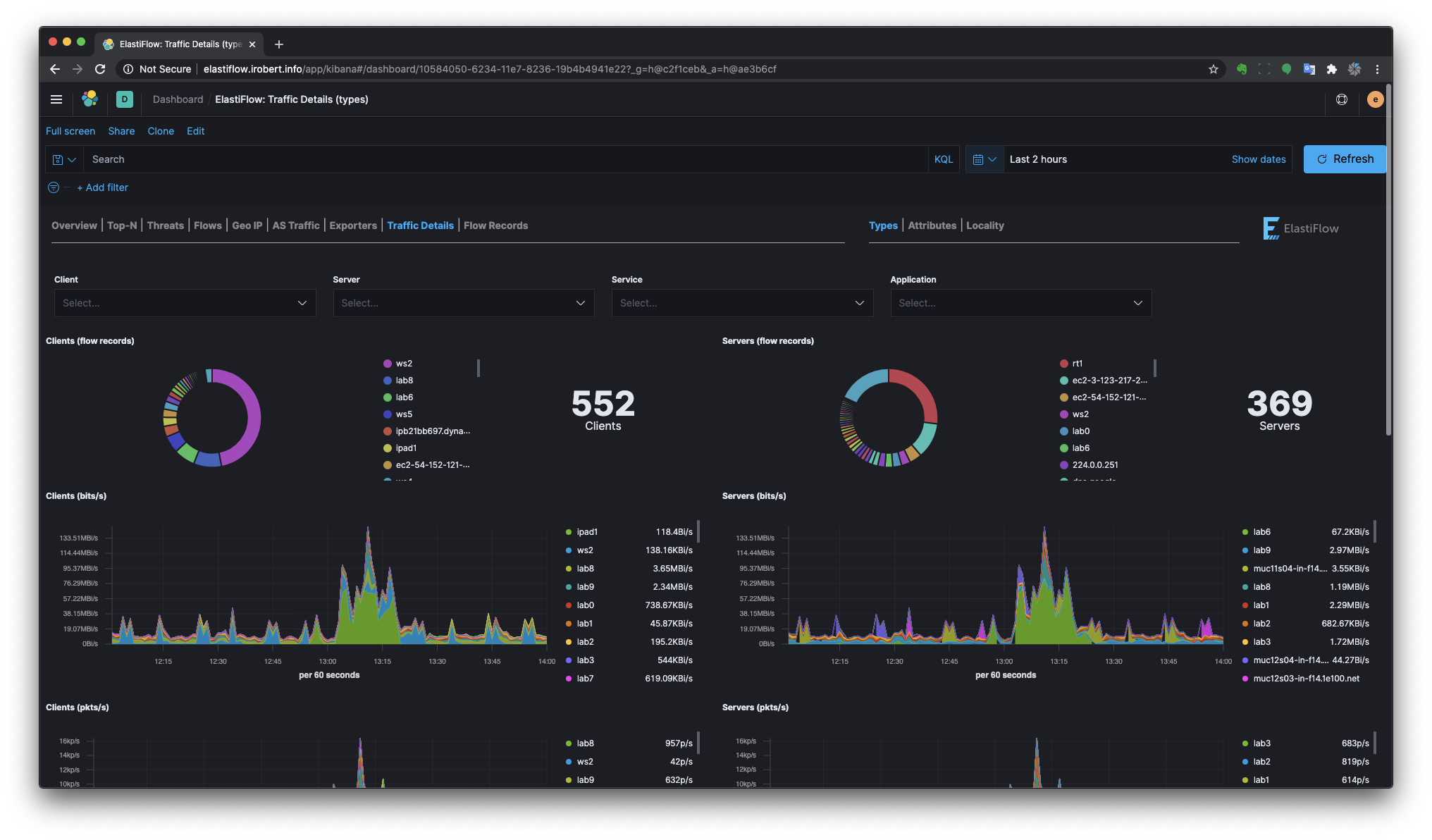Click the browser address bar URL
1432x840 pixels.
[490, 69]
